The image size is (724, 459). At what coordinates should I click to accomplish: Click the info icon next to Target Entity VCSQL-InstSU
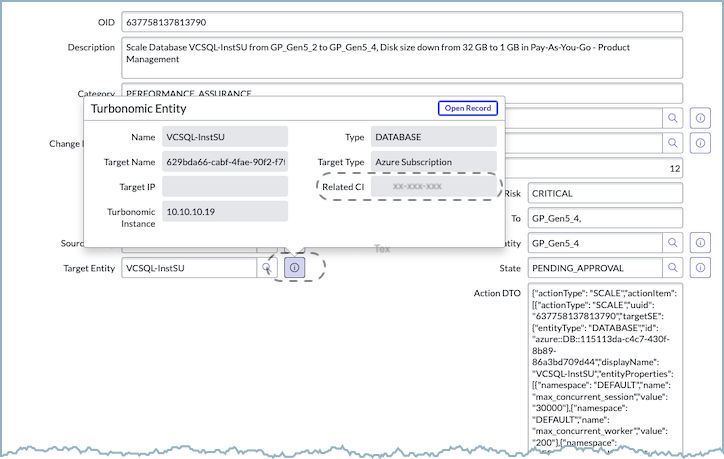(295, 268)
